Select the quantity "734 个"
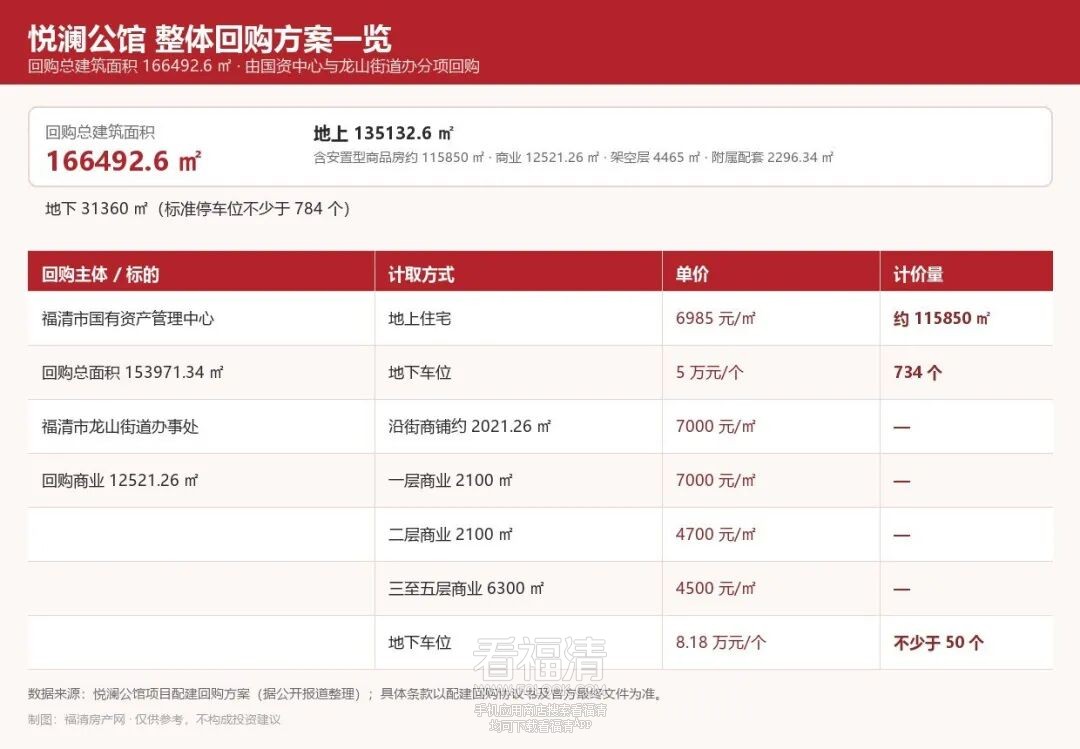This screenshot has height=749, width=1080. tap(917, 373)
